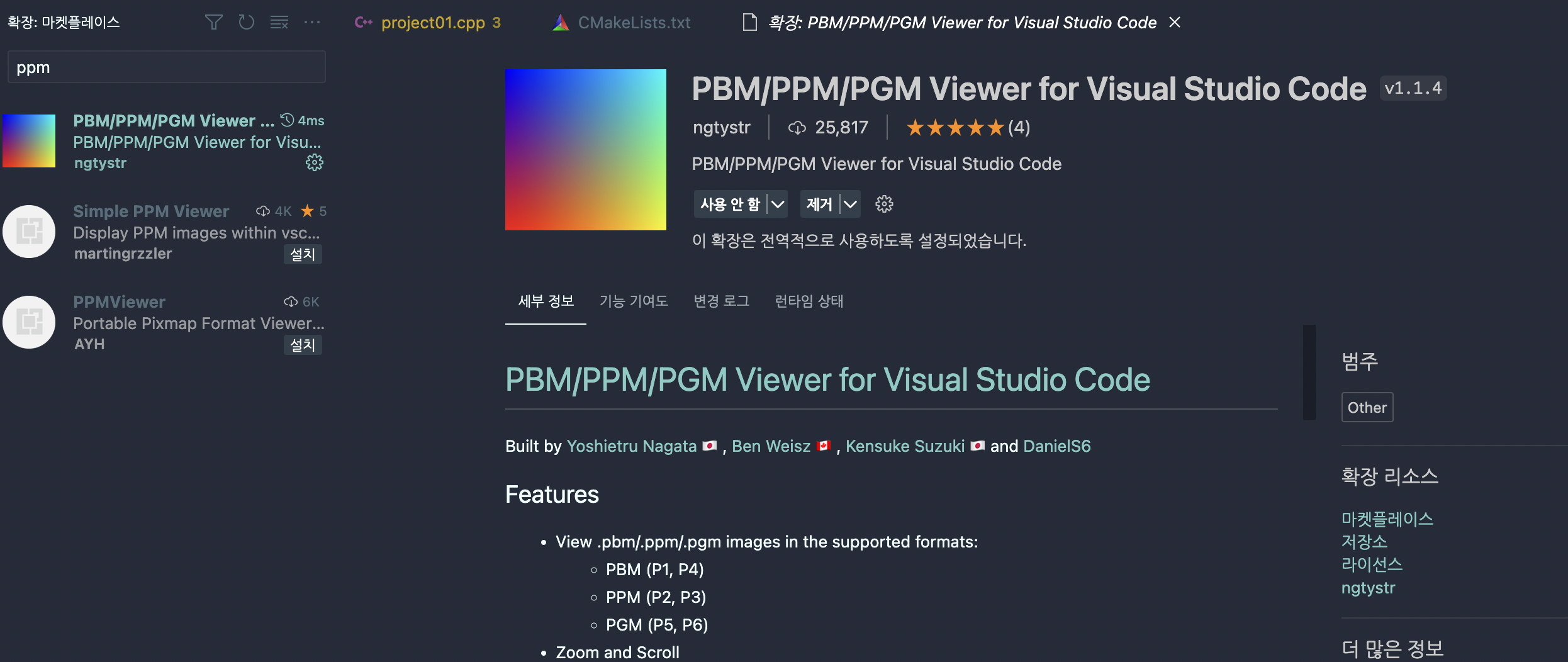Screen dimensions: 1568x662
Task: Click the download count cloud icon
Action: [x=797, y=128]
